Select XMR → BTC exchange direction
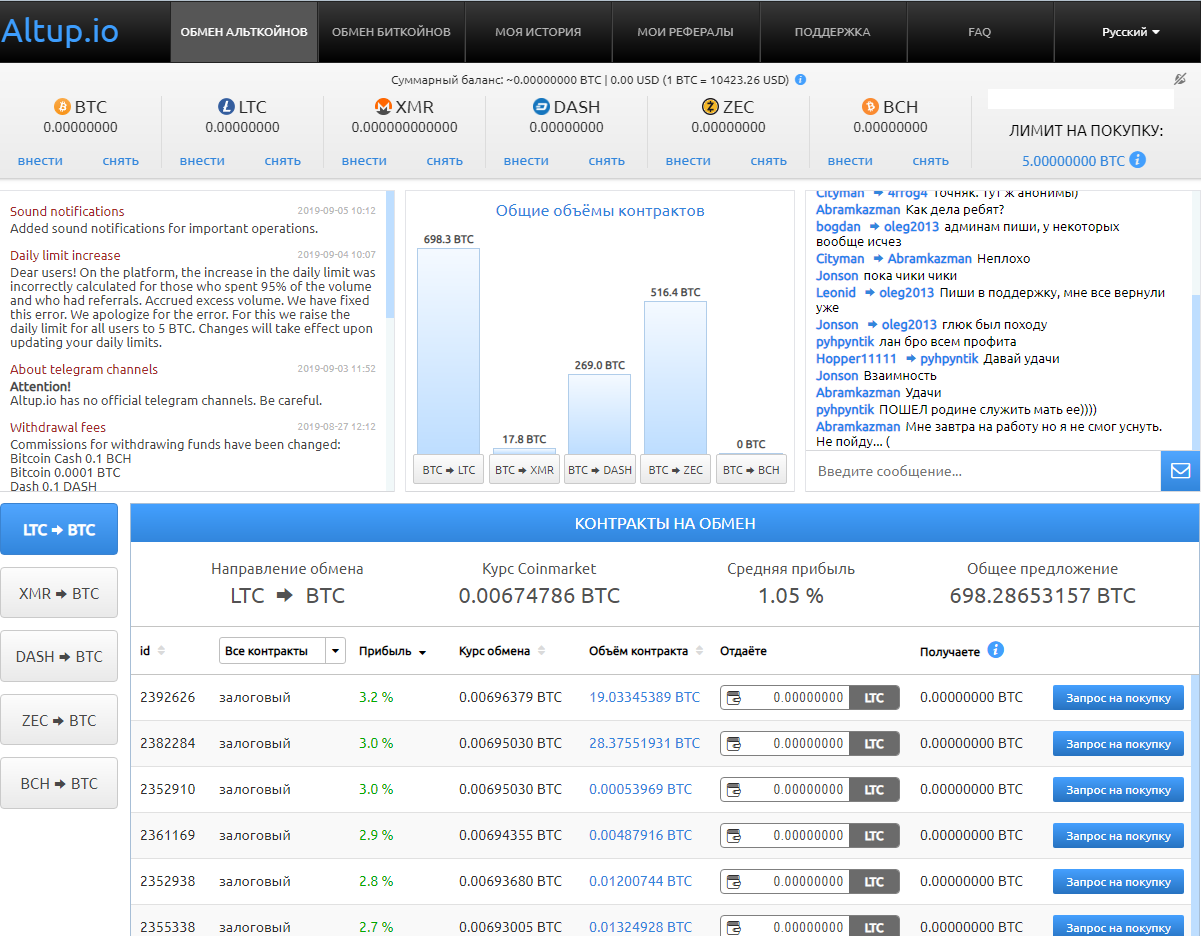 pos(59,593)
